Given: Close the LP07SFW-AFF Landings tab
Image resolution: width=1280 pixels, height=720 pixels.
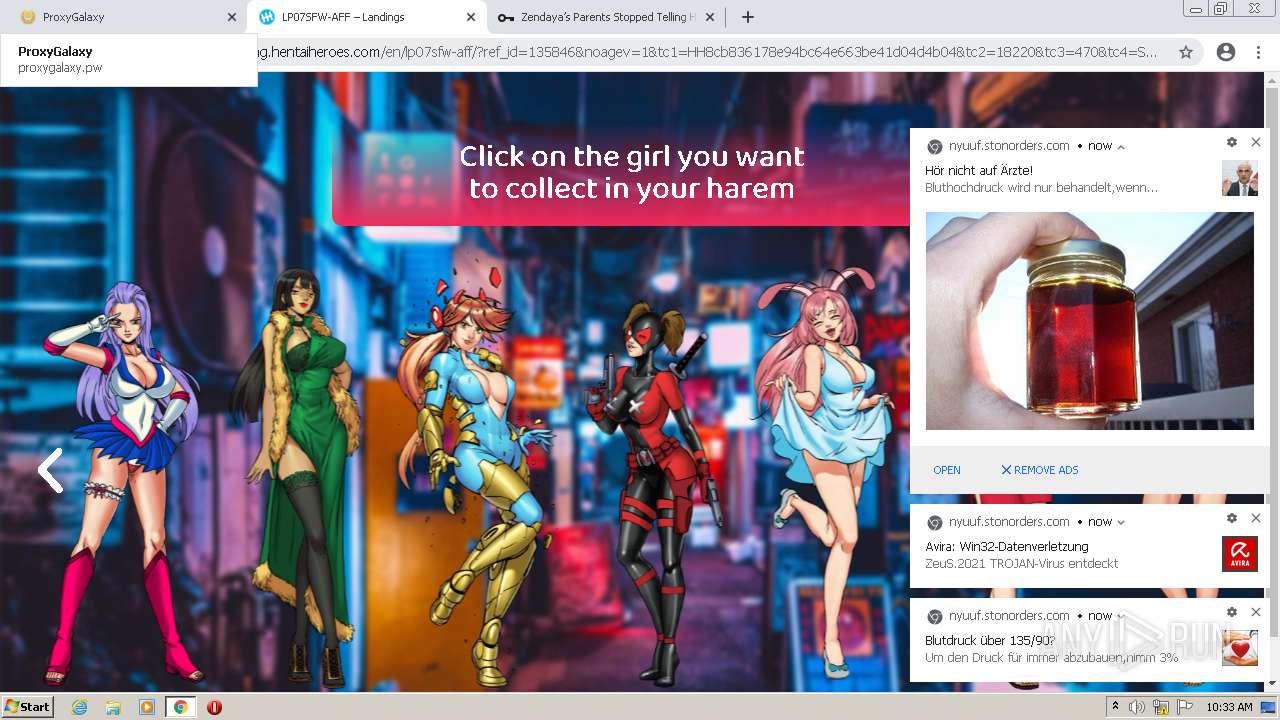Looking at the screenshot, I should [471, 17].
